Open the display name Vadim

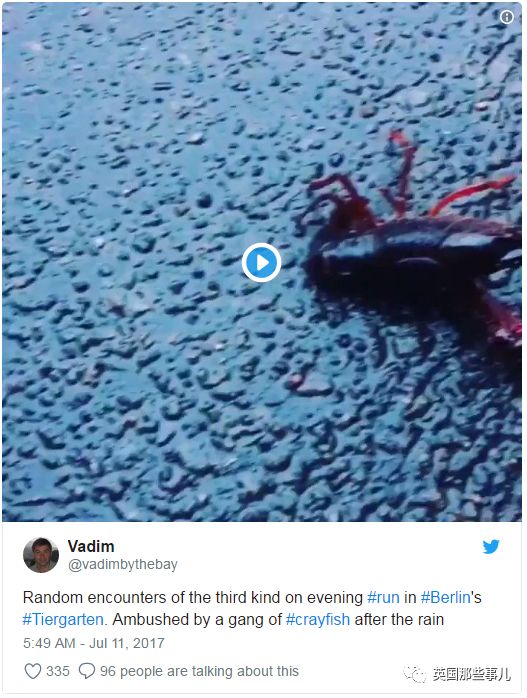click(x=91, y=546)
